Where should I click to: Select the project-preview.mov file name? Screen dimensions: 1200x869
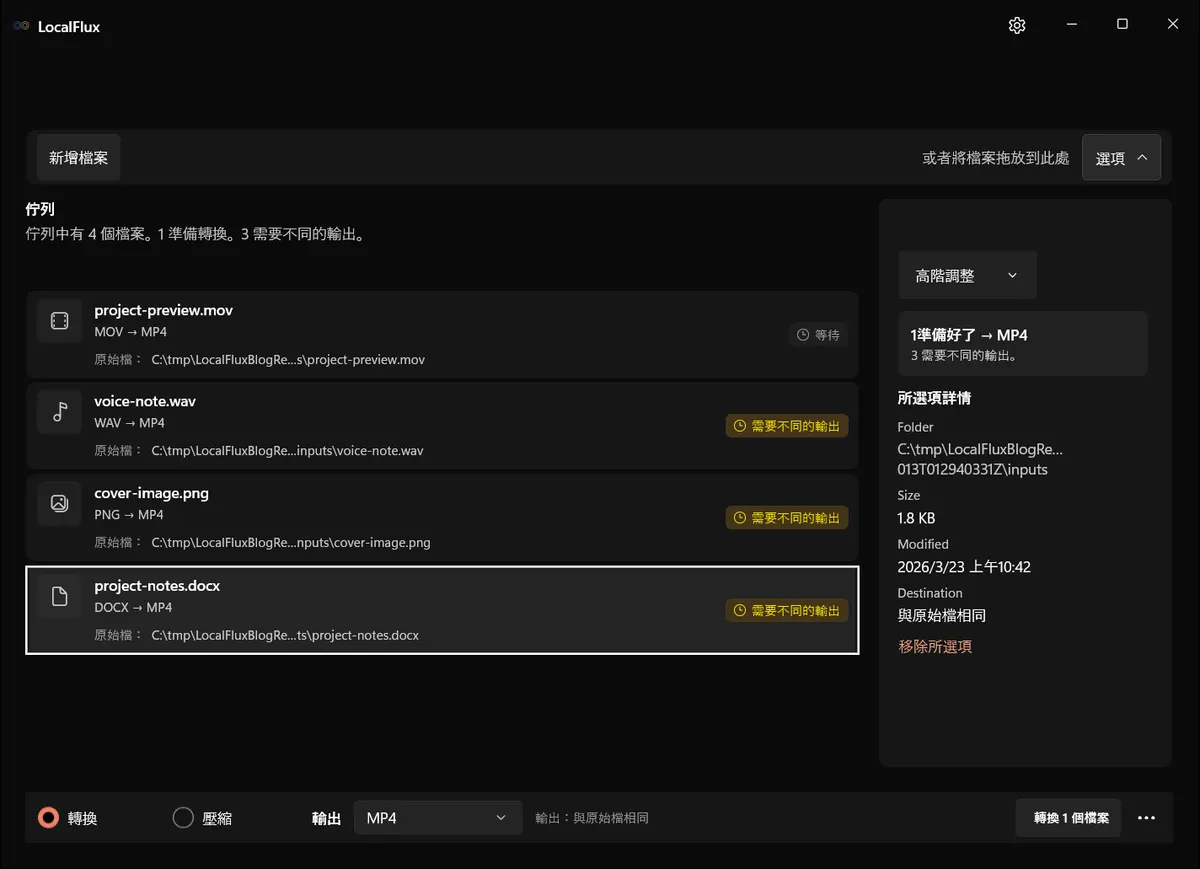point(164,310)
